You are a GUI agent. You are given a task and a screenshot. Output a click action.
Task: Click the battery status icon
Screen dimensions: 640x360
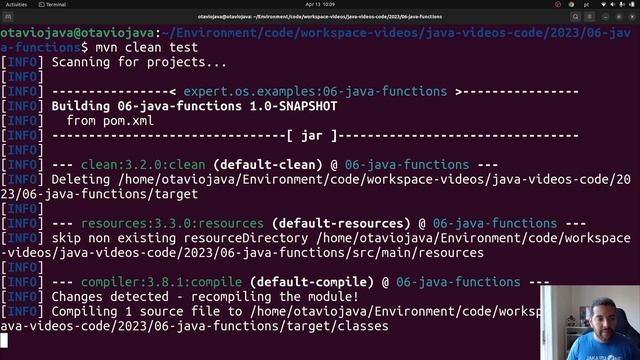pyautogui.click(x=632, y=4)
